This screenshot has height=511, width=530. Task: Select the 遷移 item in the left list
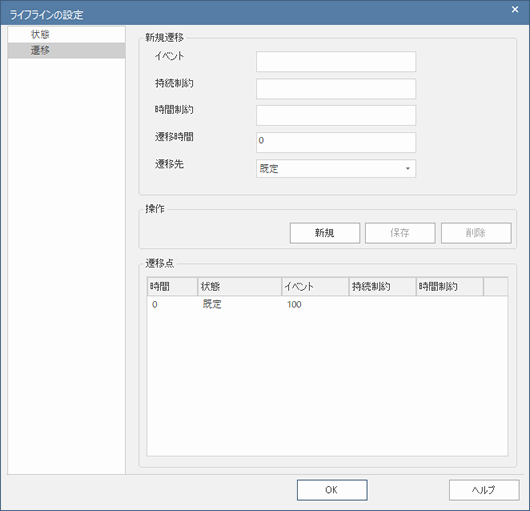[x=66, y=50]
